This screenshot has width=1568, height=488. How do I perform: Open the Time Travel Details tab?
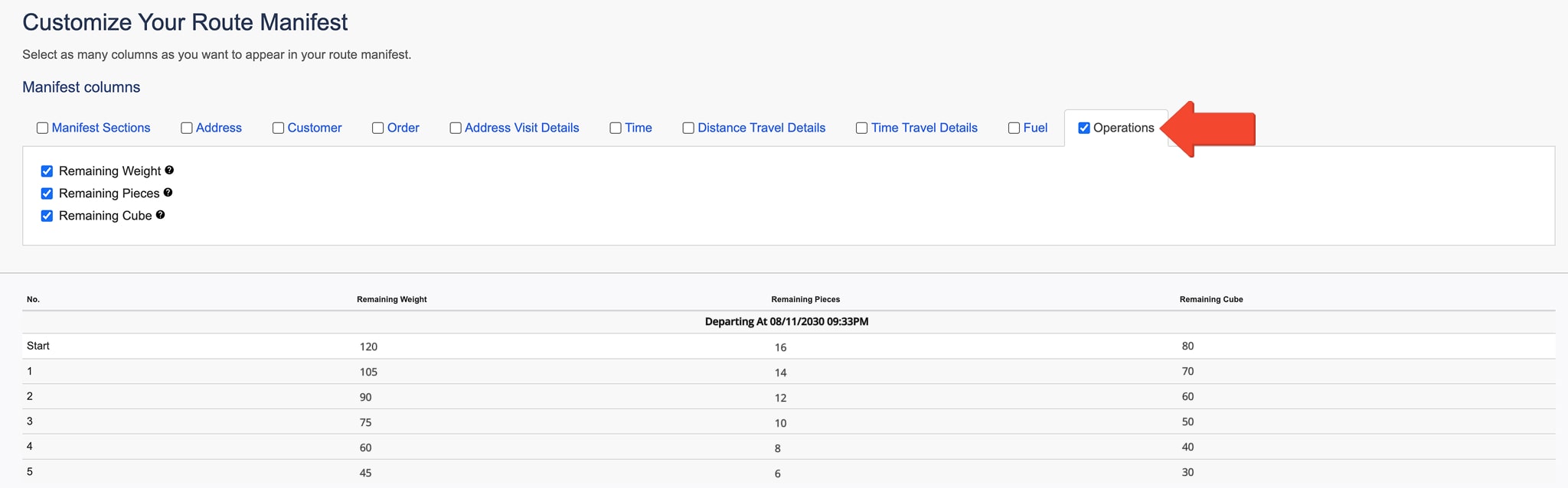coord(924,128)
